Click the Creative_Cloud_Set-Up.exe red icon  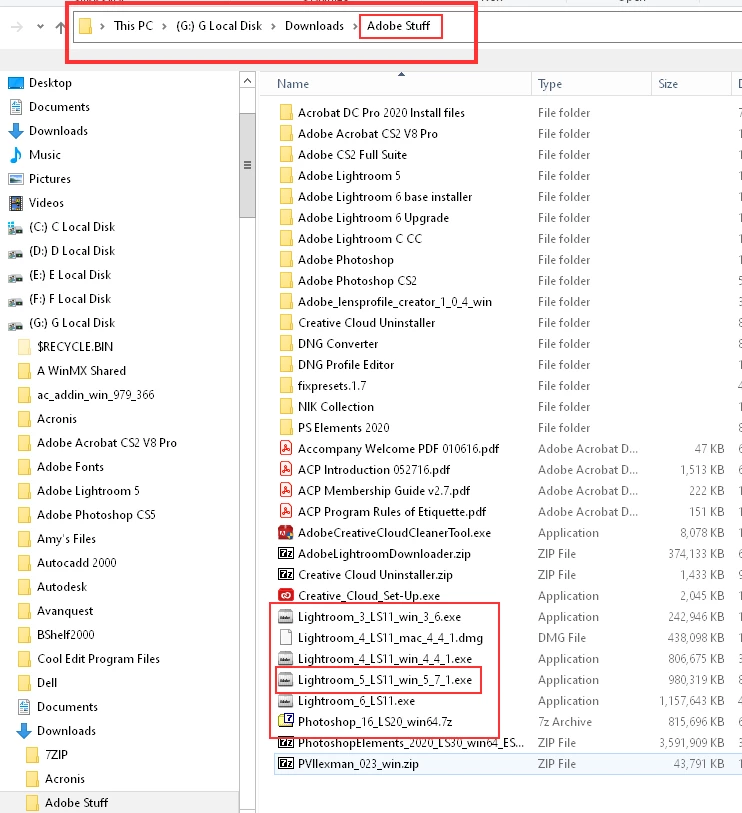point(286,596)
